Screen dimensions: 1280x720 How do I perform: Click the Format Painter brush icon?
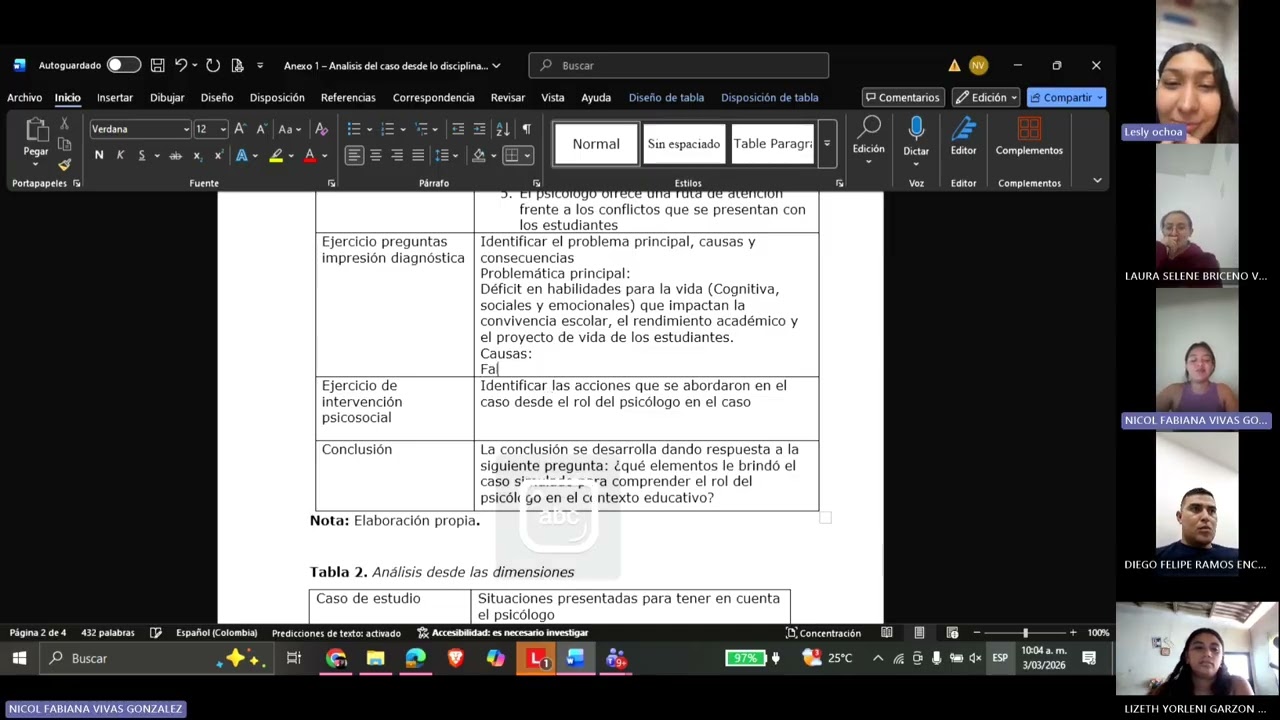64,164
